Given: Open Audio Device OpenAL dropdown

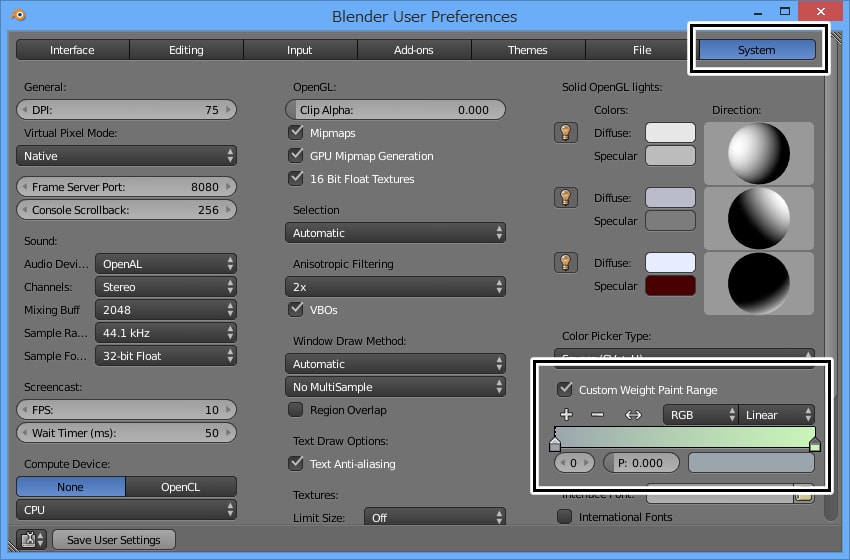Looking at the screenshot, I should tap(166, 264).
